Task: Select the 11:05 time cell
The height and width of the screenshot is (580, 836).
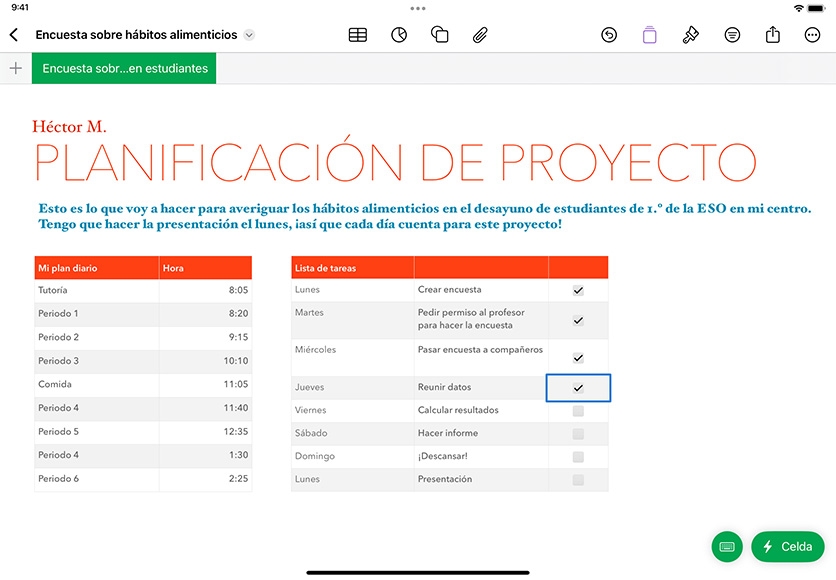Action: click(x=205, y=384)
